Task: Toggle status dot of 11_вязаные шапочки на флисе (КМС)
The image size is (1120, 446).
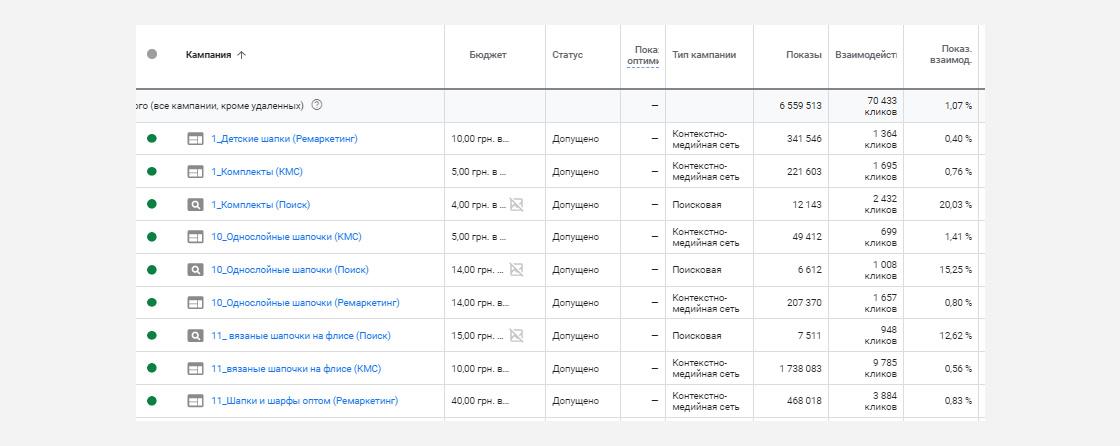Action: (x=151, y=368)
